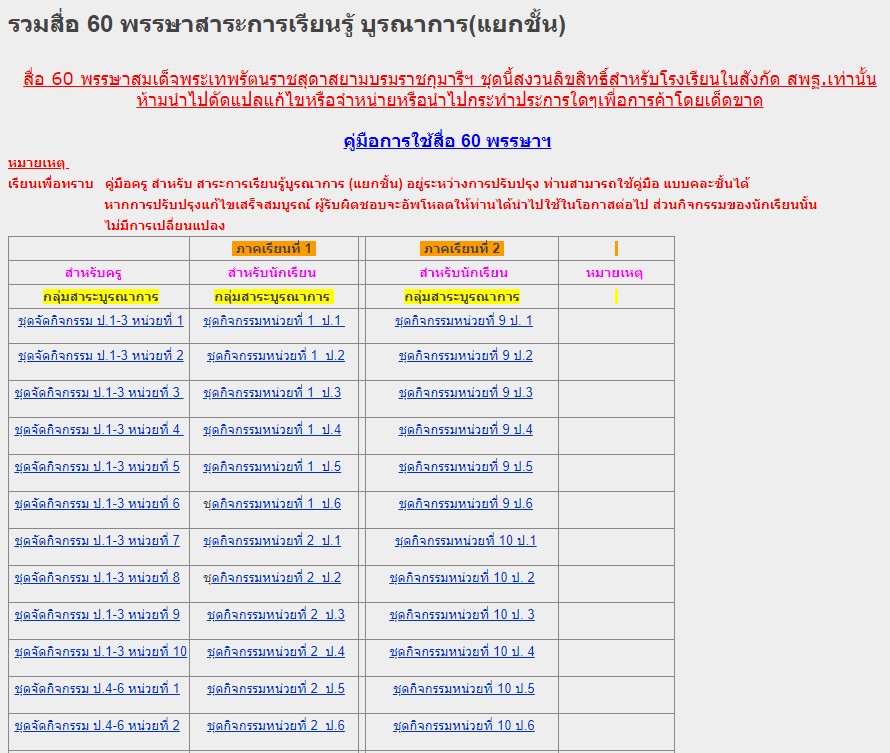Click the page title รวมสื่อ 60 พรรษา
This screenshot has width=890, height=753.
tap(287, 24)
